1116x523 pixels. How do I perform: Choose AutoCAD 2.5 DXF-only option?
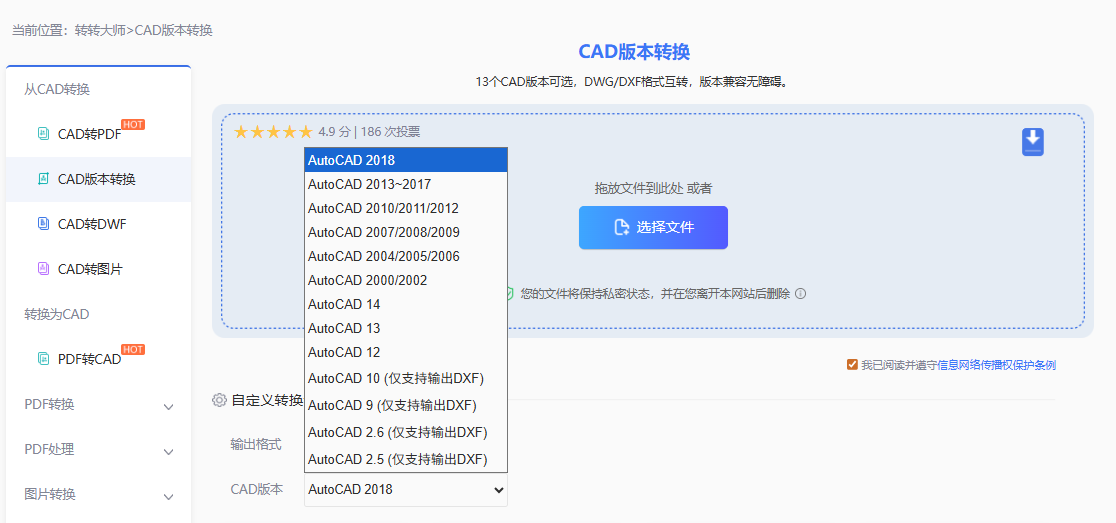click(x=406, y=459)
